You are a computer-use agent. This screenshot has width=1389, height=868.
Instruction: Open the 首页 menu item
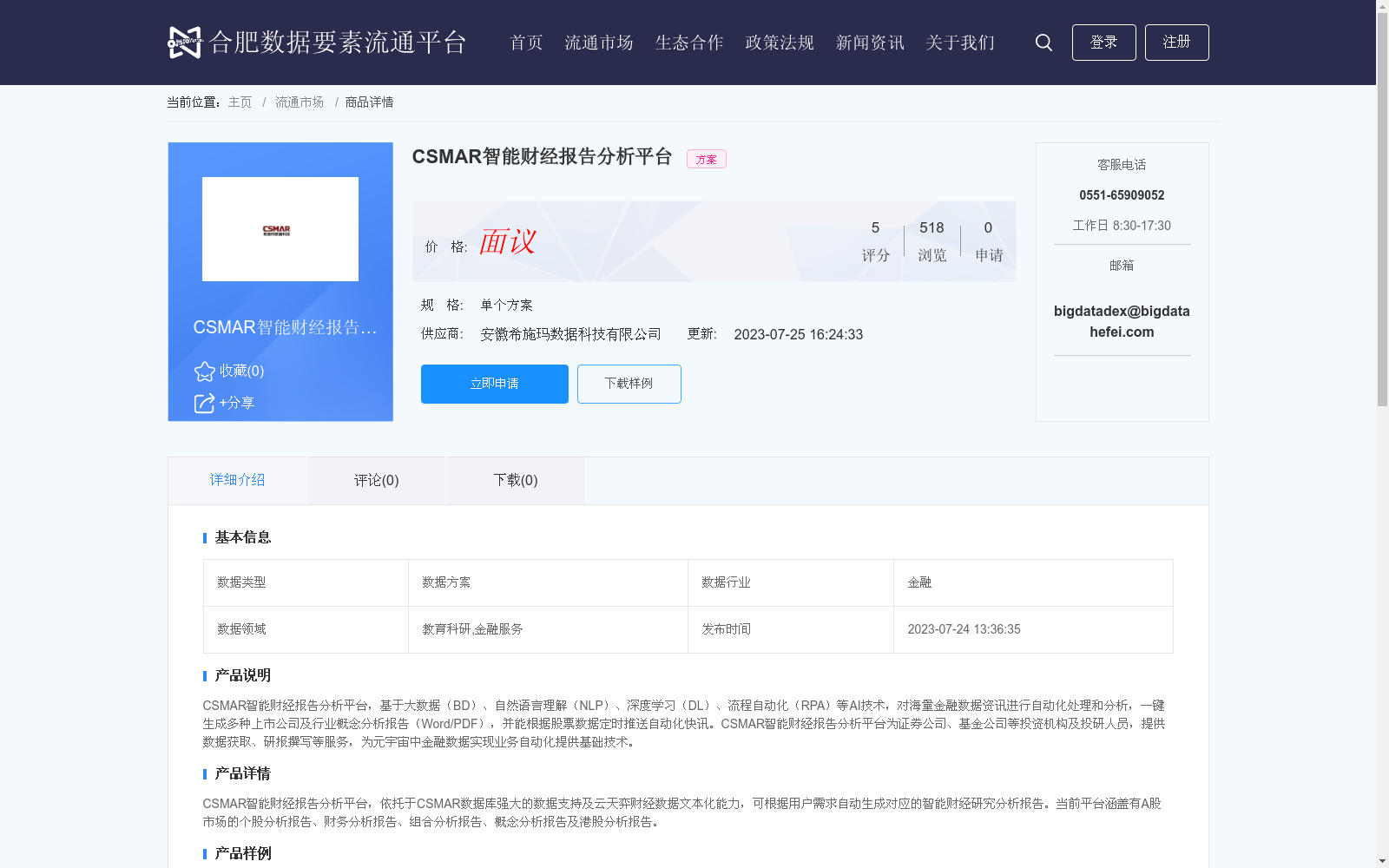tap(526, 43)
